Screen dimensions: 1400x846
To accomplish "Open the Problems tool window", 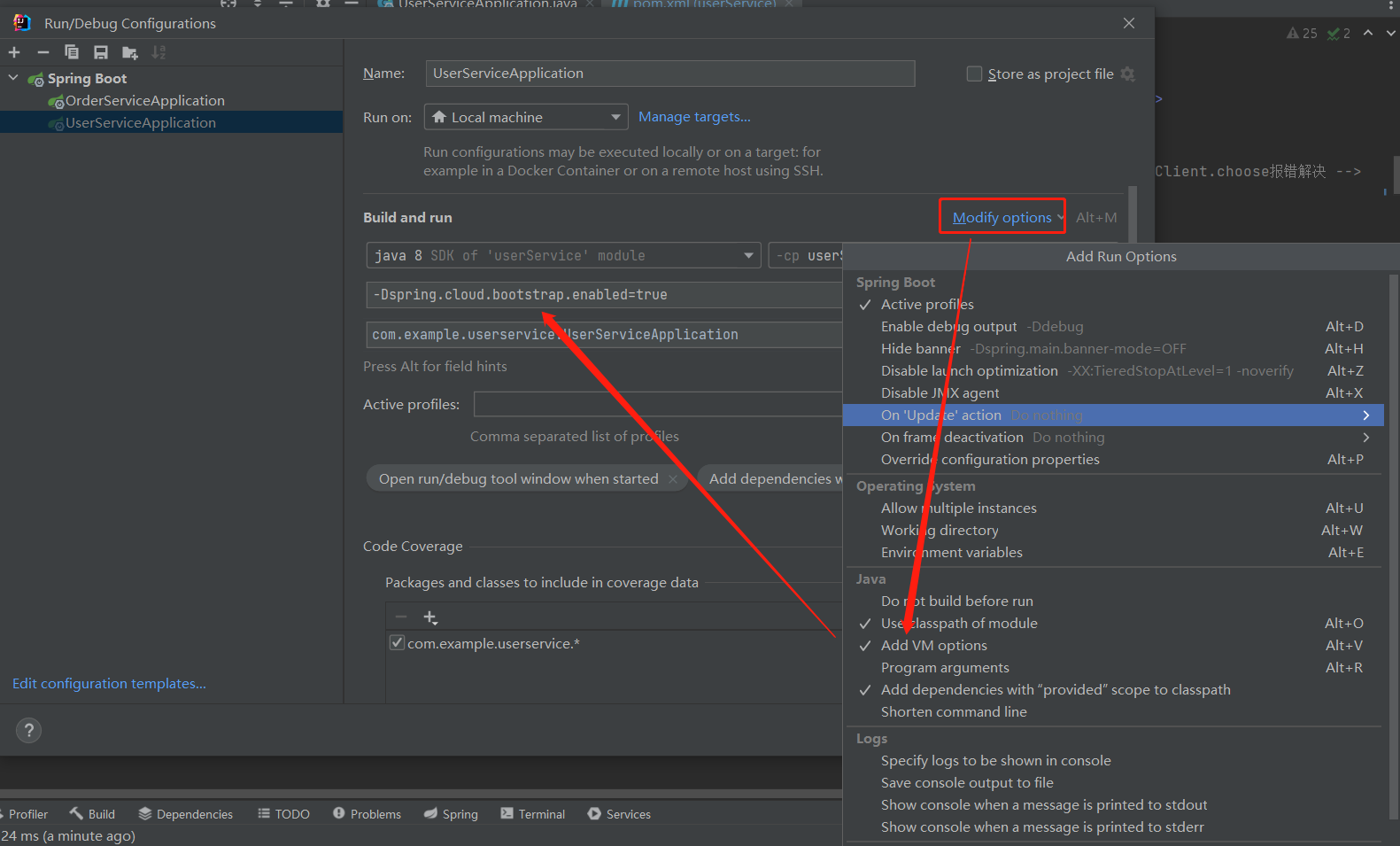I will coord(367,814).
